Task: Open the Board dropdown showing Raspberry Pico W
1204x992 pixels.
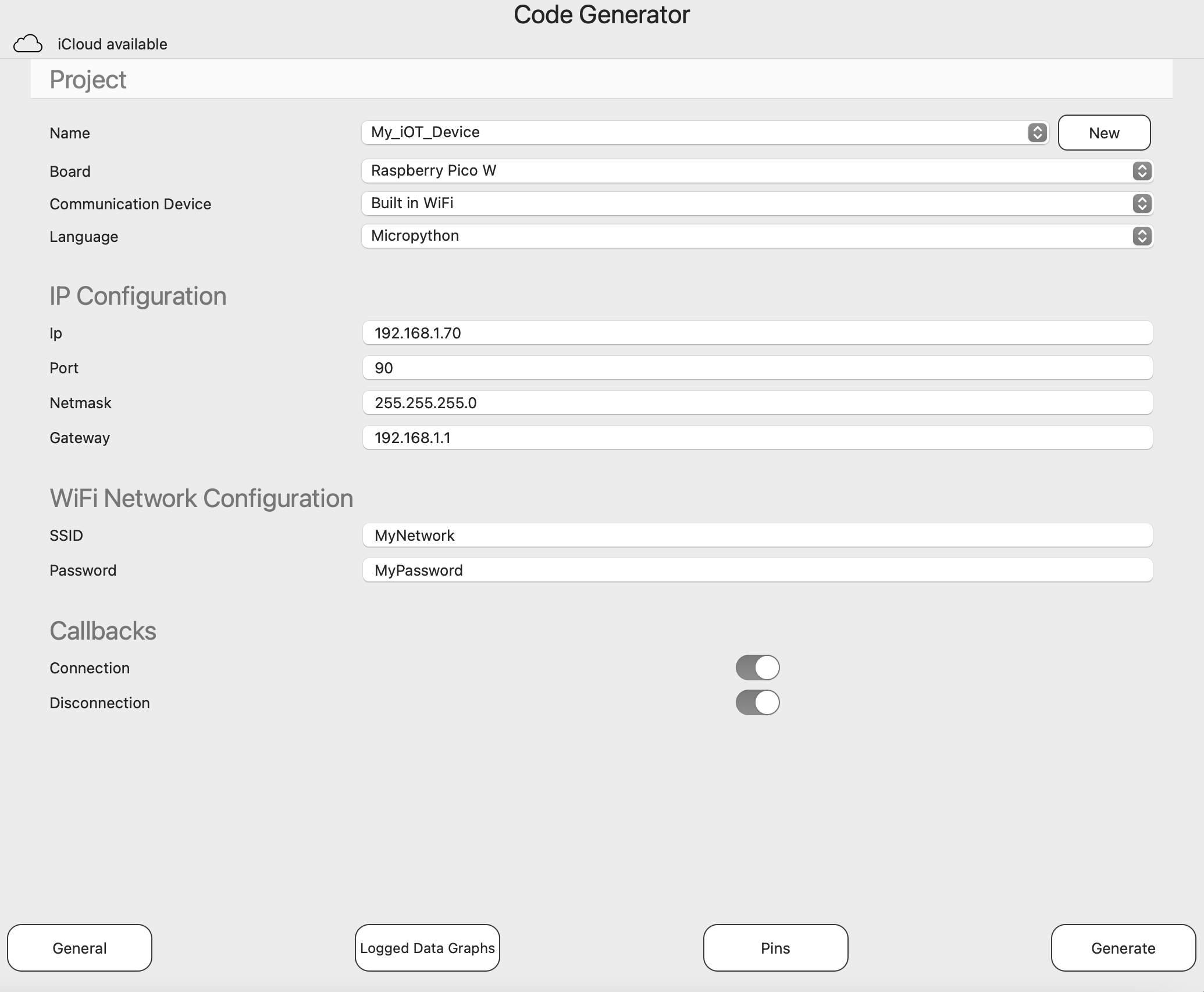Action: [756, 171]
